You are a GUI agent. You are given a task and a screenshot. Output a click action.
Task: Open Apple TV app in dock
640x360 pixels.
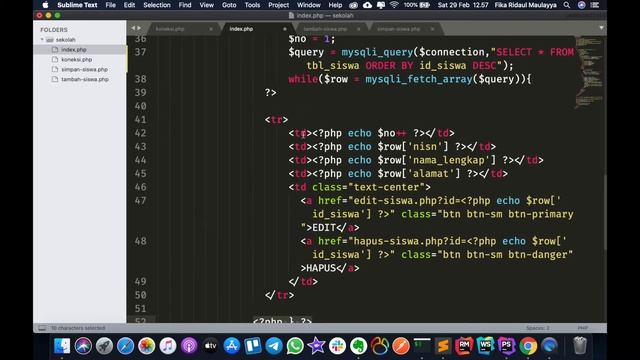[210, 346]
